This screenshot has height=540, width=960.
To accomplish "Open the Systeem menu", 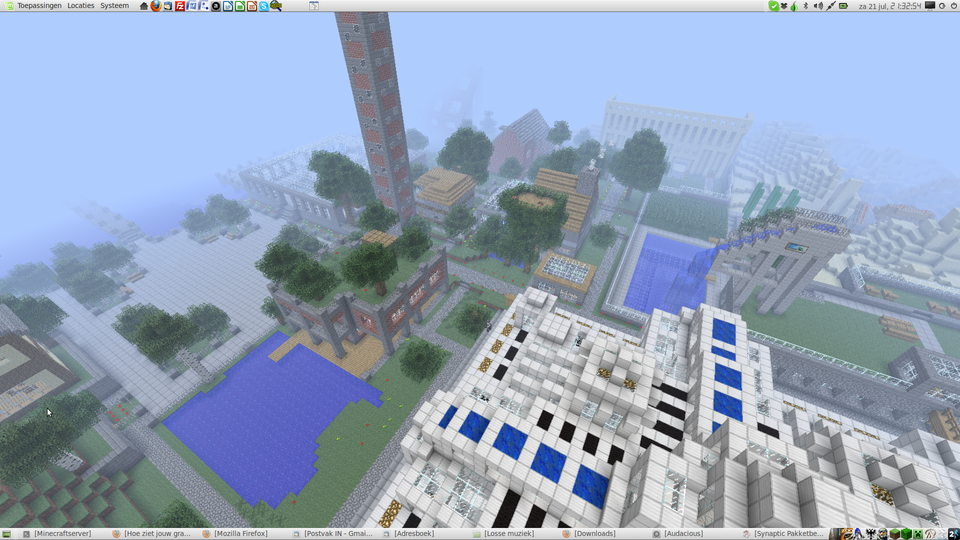I will [114, 6].
